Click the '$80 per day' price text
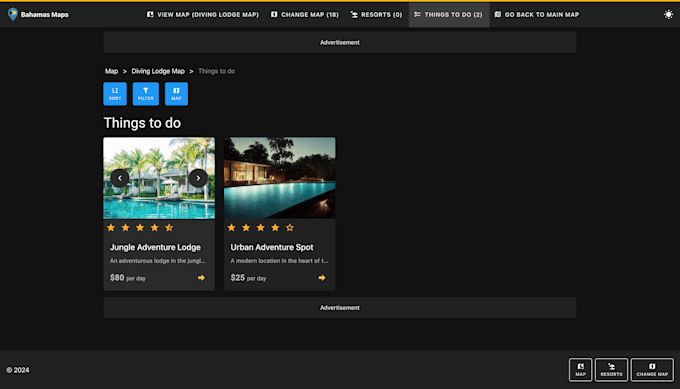Image resolution: width=680 pixels, height=389 pixels. coord(128,278)
